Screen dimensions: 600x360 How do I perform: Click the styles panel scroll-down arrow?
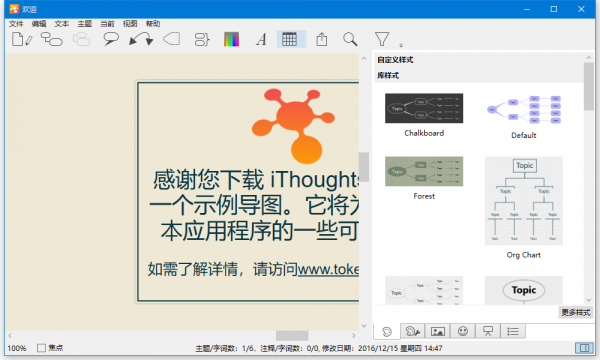[x=589, y=300]
